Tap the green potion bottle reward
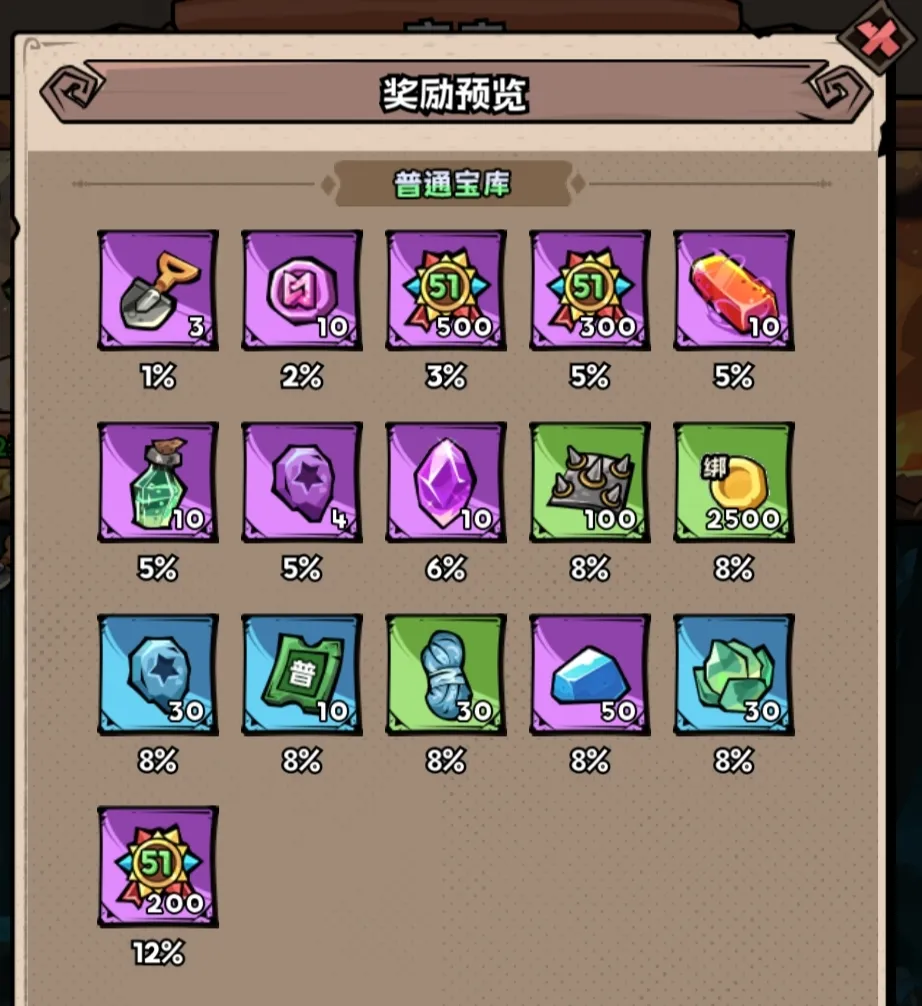The height and width of the screenshot is (1006, 922). point(158,482)
